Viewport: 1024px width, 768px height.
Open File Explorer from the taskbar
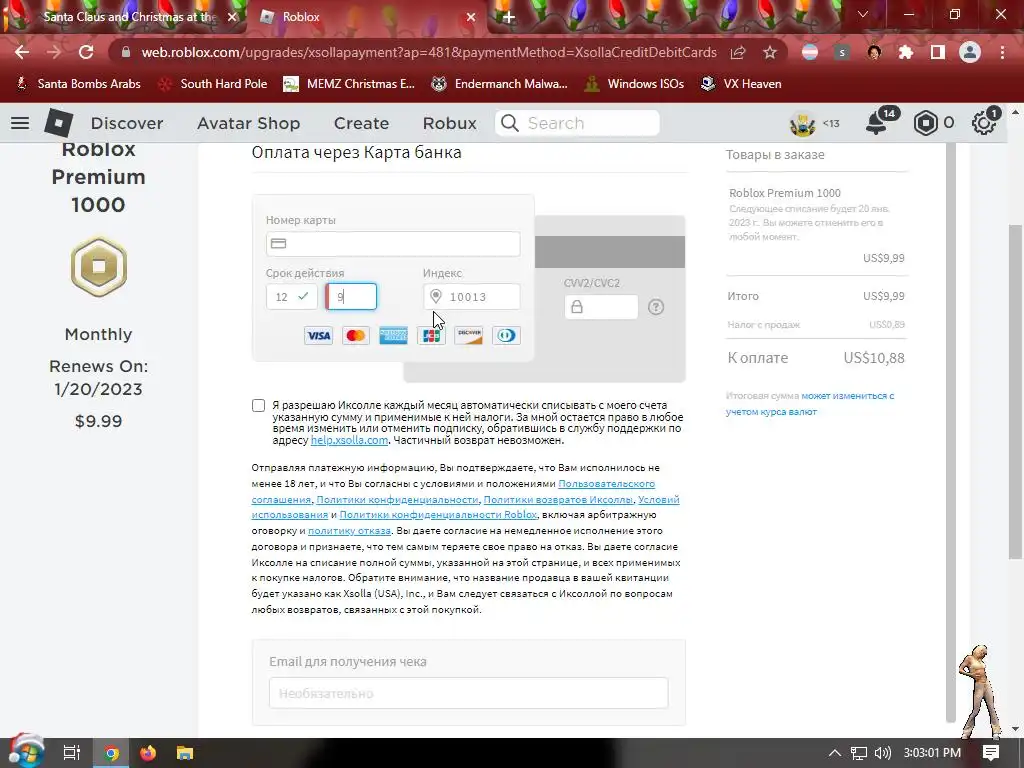185,753
